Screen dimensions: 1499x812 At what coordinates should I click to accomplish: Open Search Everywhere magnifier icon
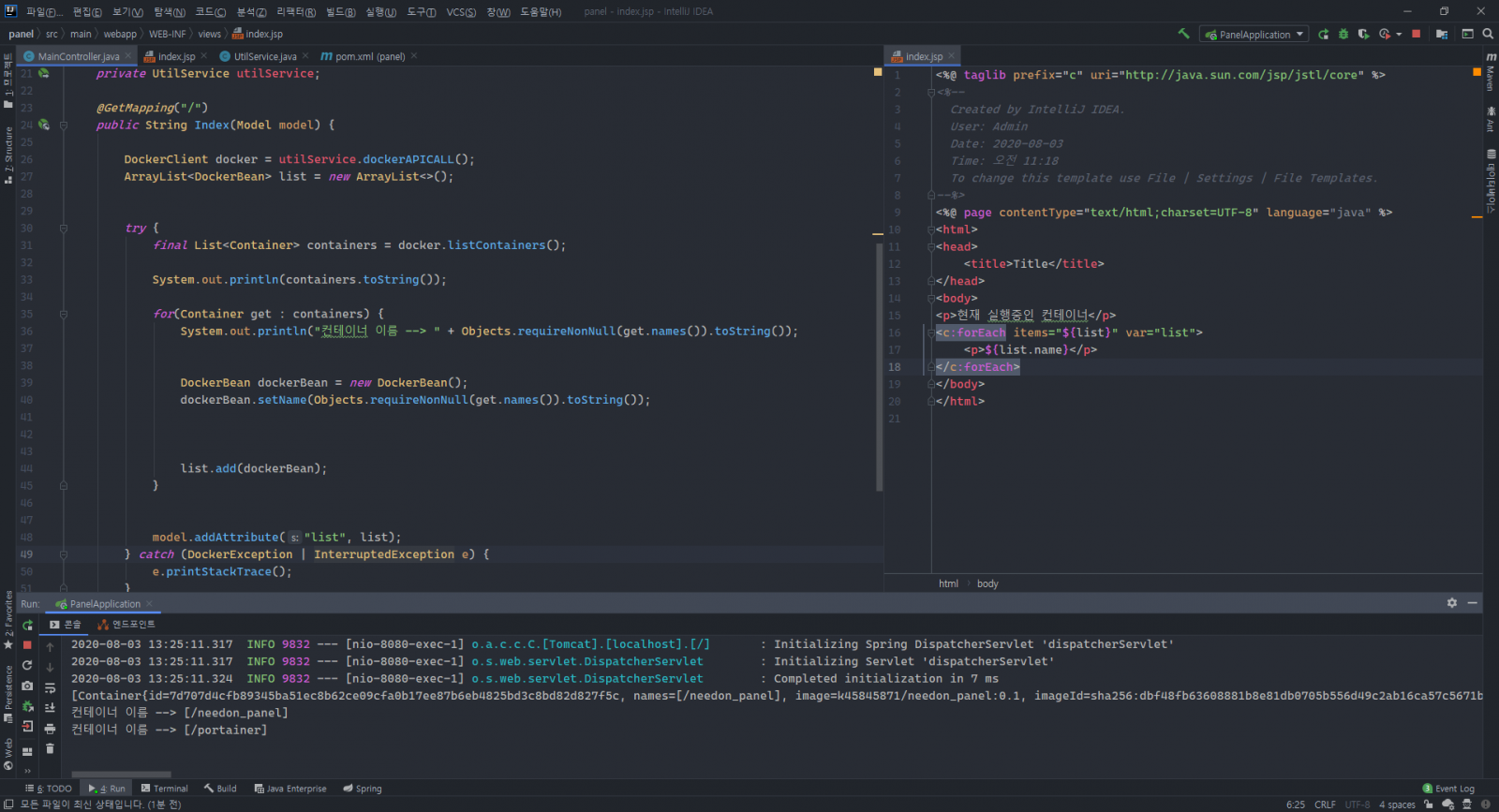(x=1488, y=34)
